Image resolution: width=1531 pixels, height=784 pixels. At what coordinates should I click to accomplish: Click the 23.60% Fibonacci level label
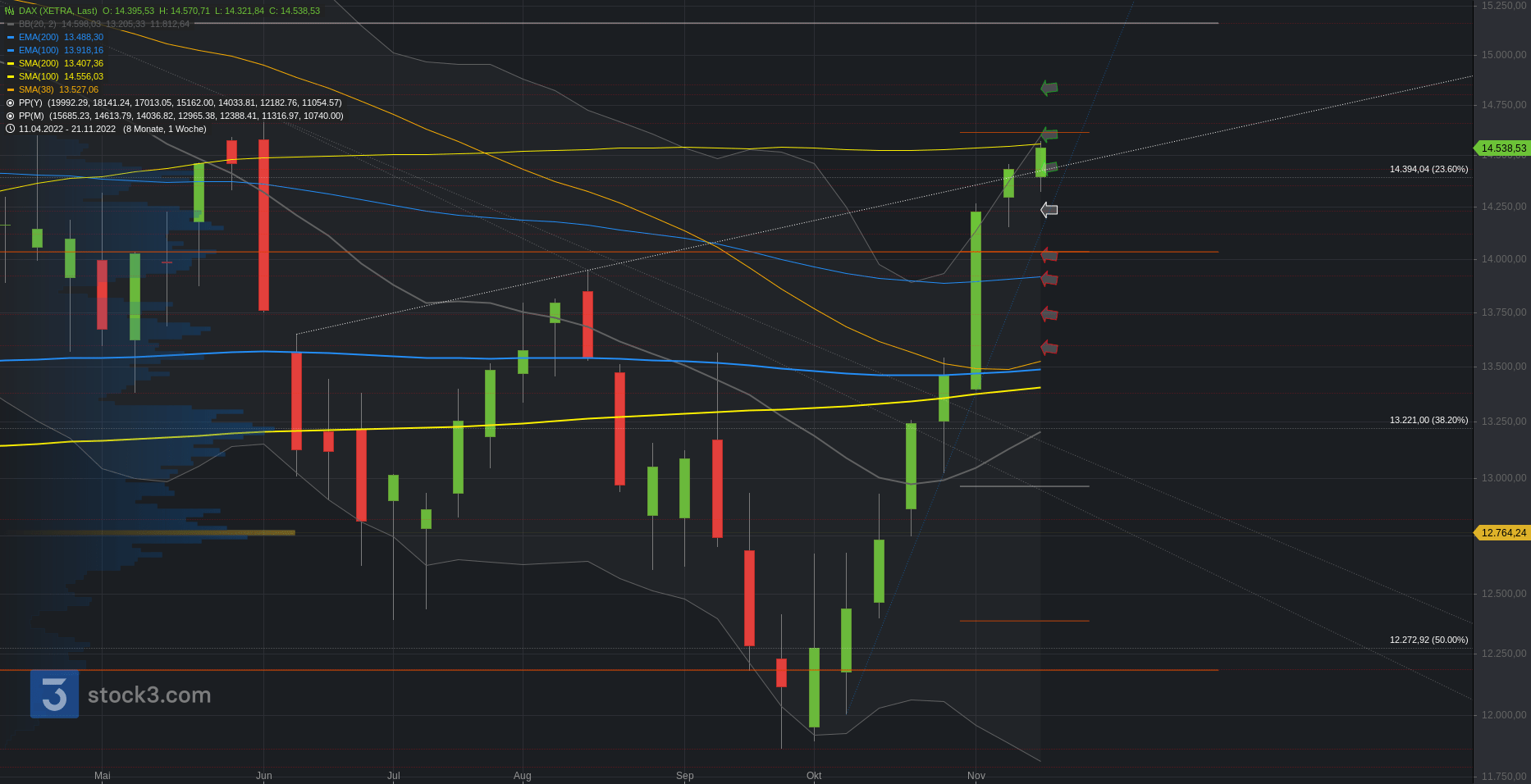coord(1428,169)
